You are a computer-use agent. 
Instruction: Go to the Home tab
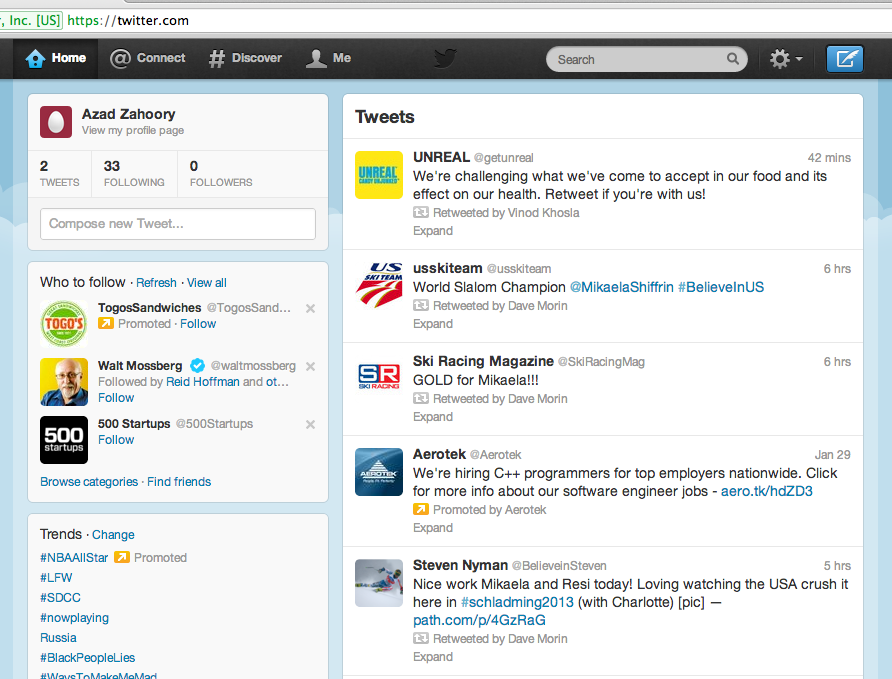coord(56,58)
